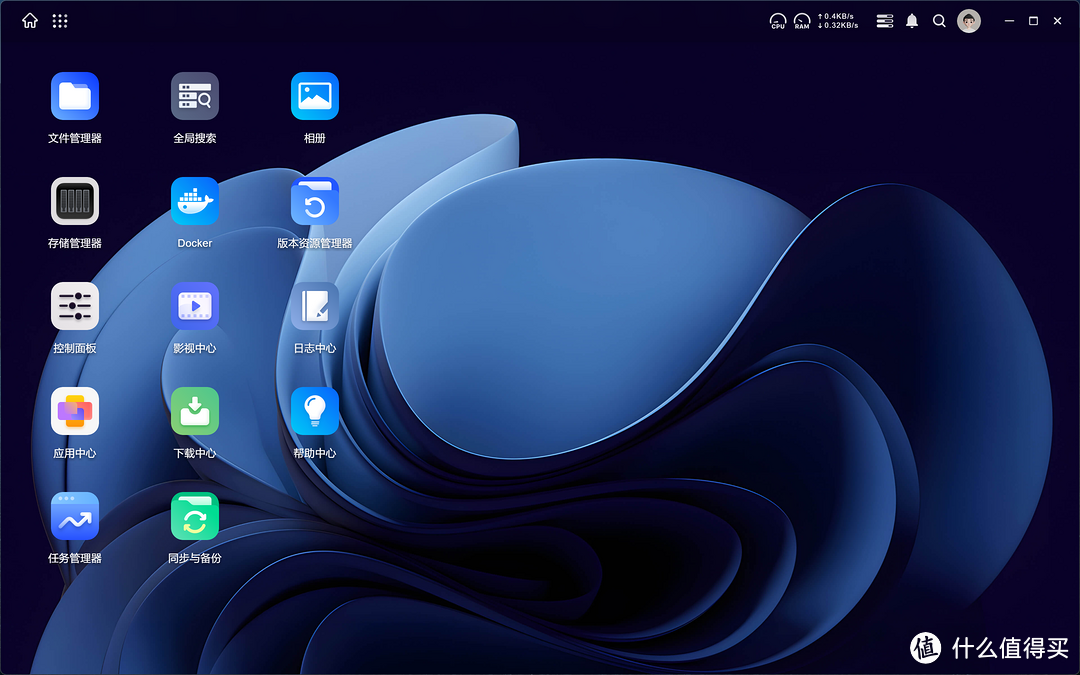Open the user avatar account menu
This screenshot has height=675, width=1080.
(969, 21)
